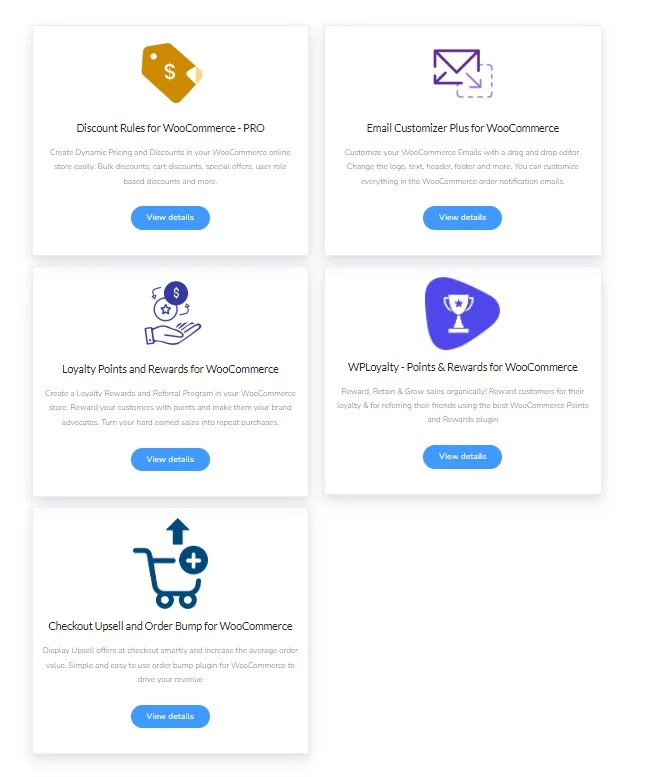Click the Email Customizer description text

click(463, 166)
